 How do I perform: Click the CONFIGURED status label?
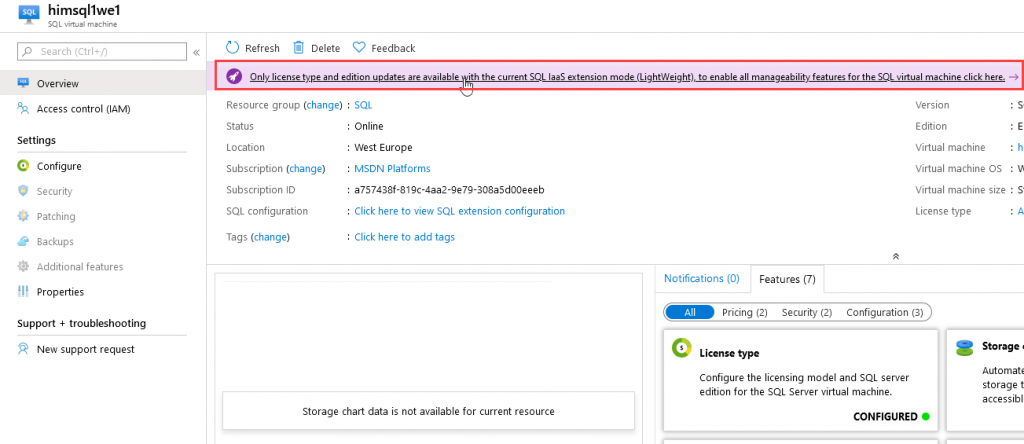coord(885,417)
